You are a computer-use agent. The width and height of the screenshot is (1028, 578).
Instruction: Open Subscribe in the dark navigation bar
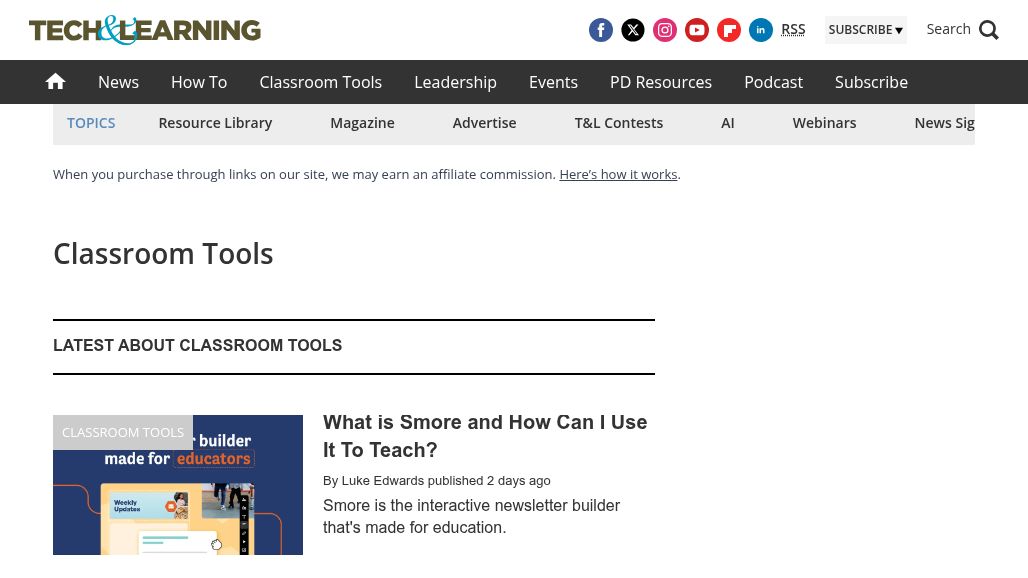(x=871, y=82)
